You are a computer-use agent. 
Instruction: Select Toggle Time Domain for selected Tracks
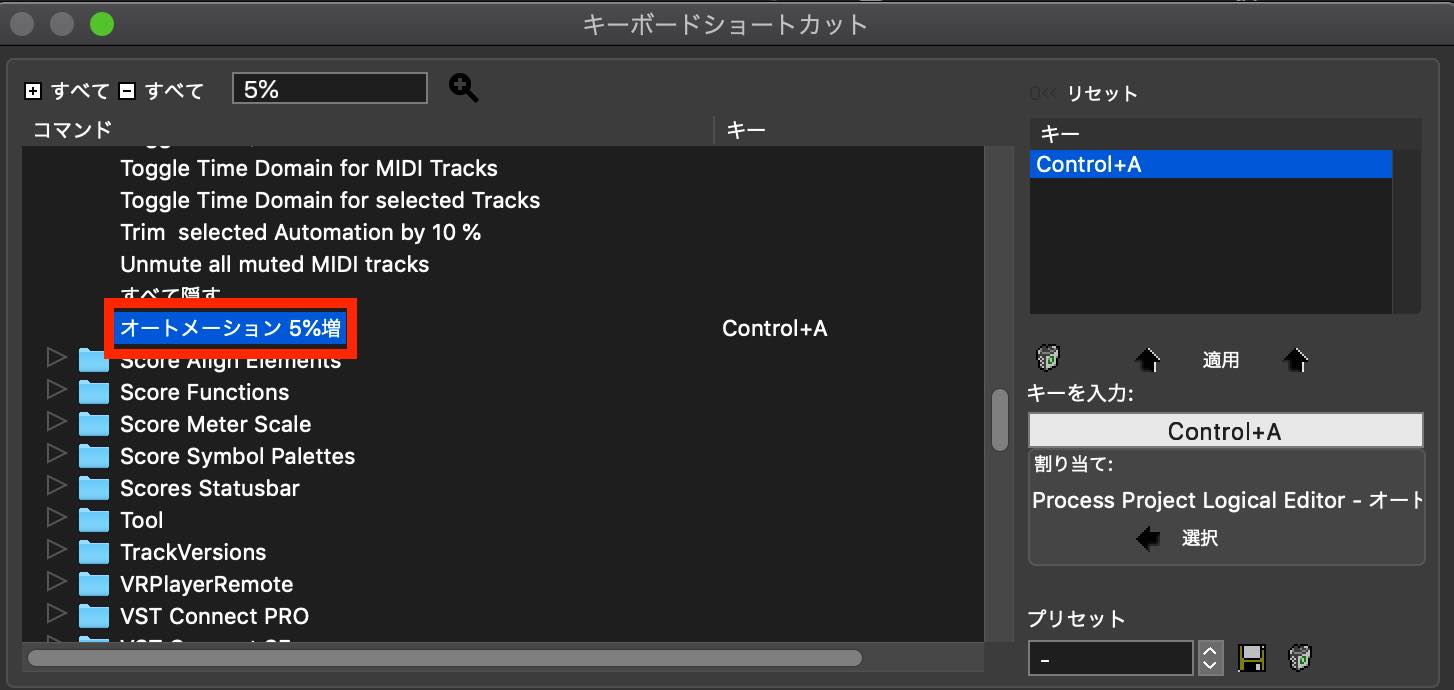(x=330, y=200)
